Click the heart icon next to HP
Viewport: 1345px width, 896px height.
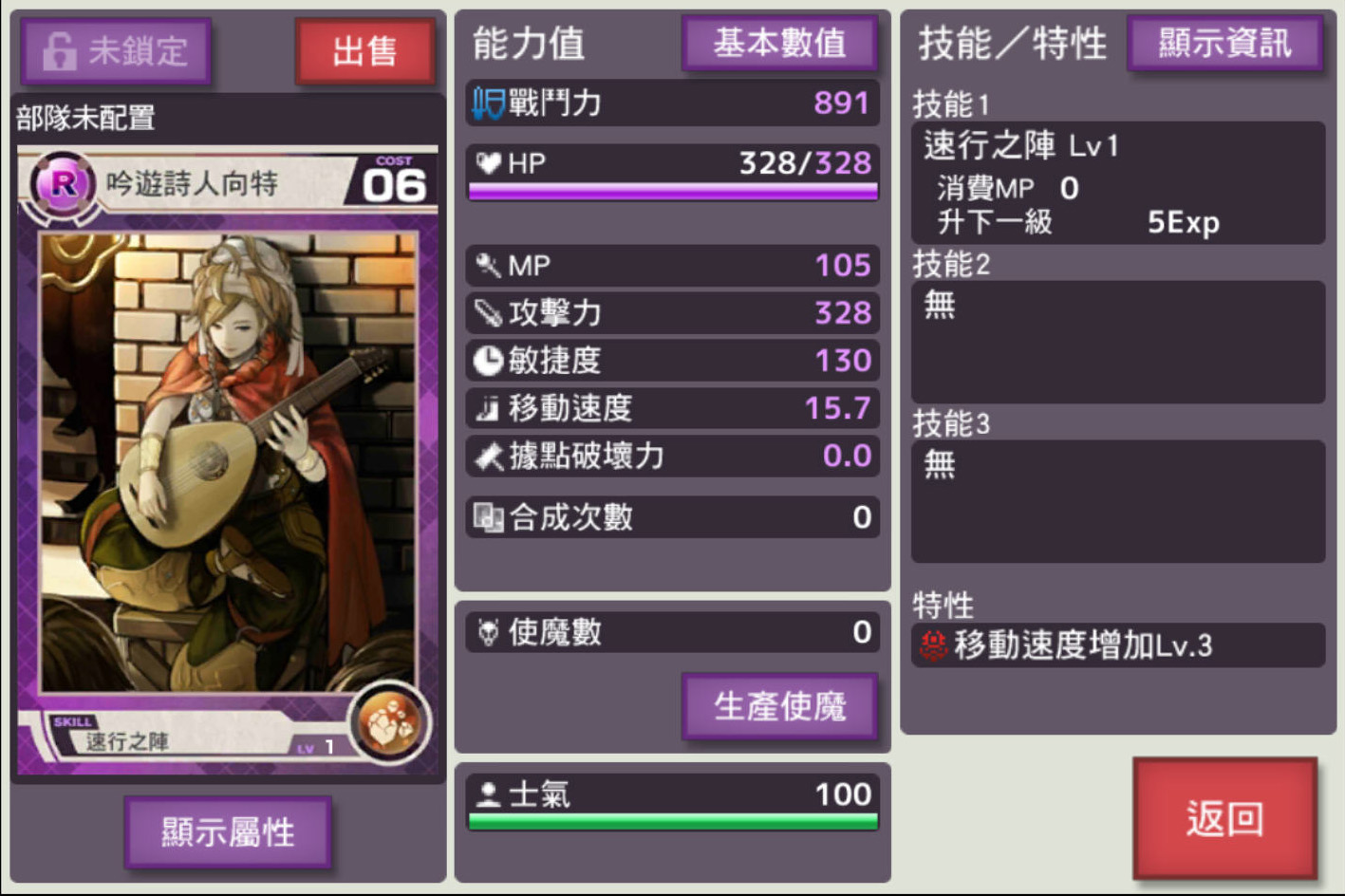pyautogui.click(x=488, y=163)
